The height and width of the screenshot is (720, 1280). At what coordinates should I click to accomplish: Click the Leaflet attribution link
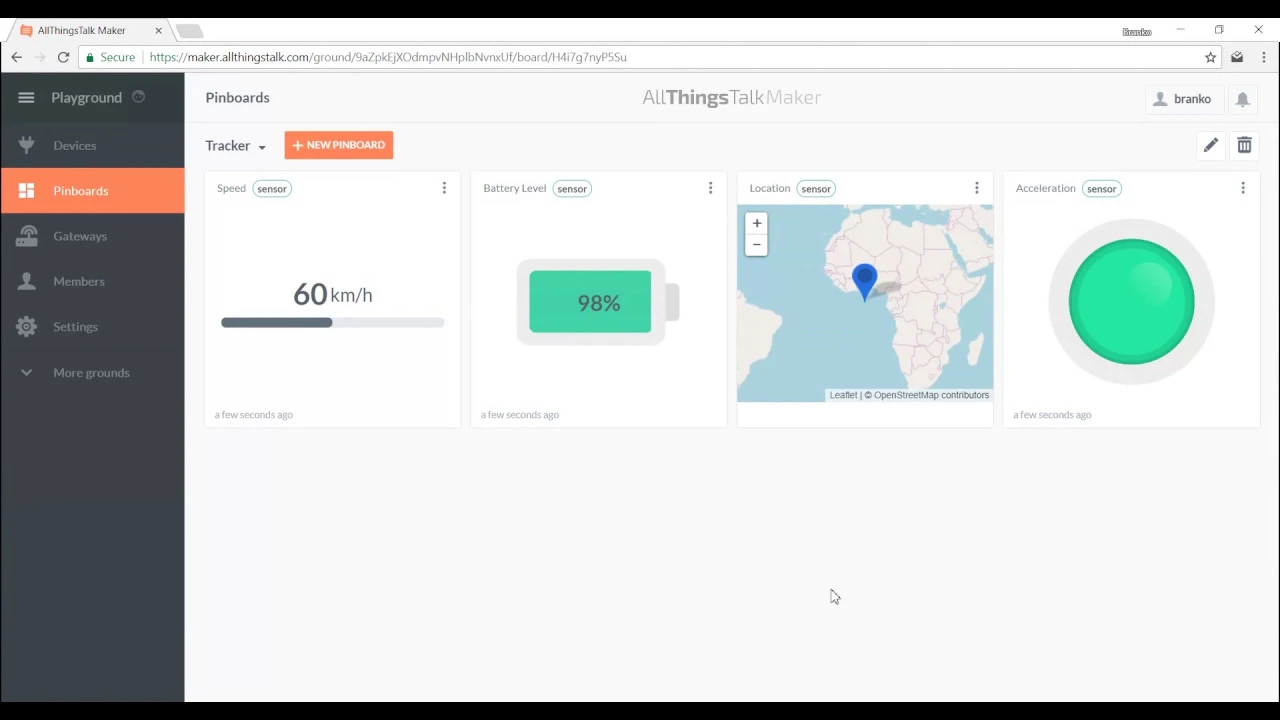(843, 395)
